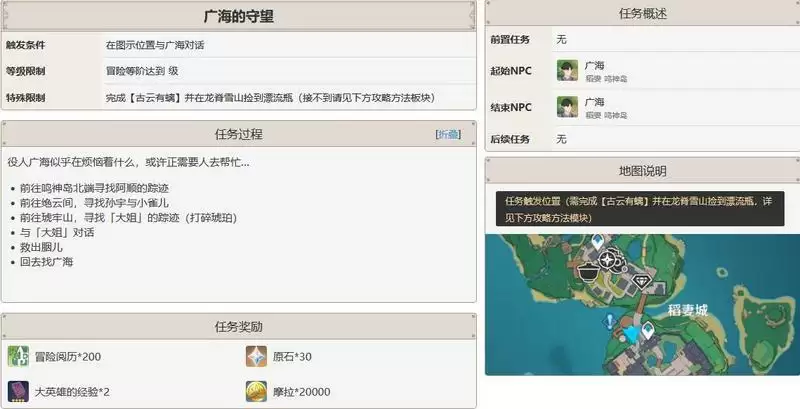Click text 冒险等阶达到 级
The image size is (800, 409).
[142, 71]
